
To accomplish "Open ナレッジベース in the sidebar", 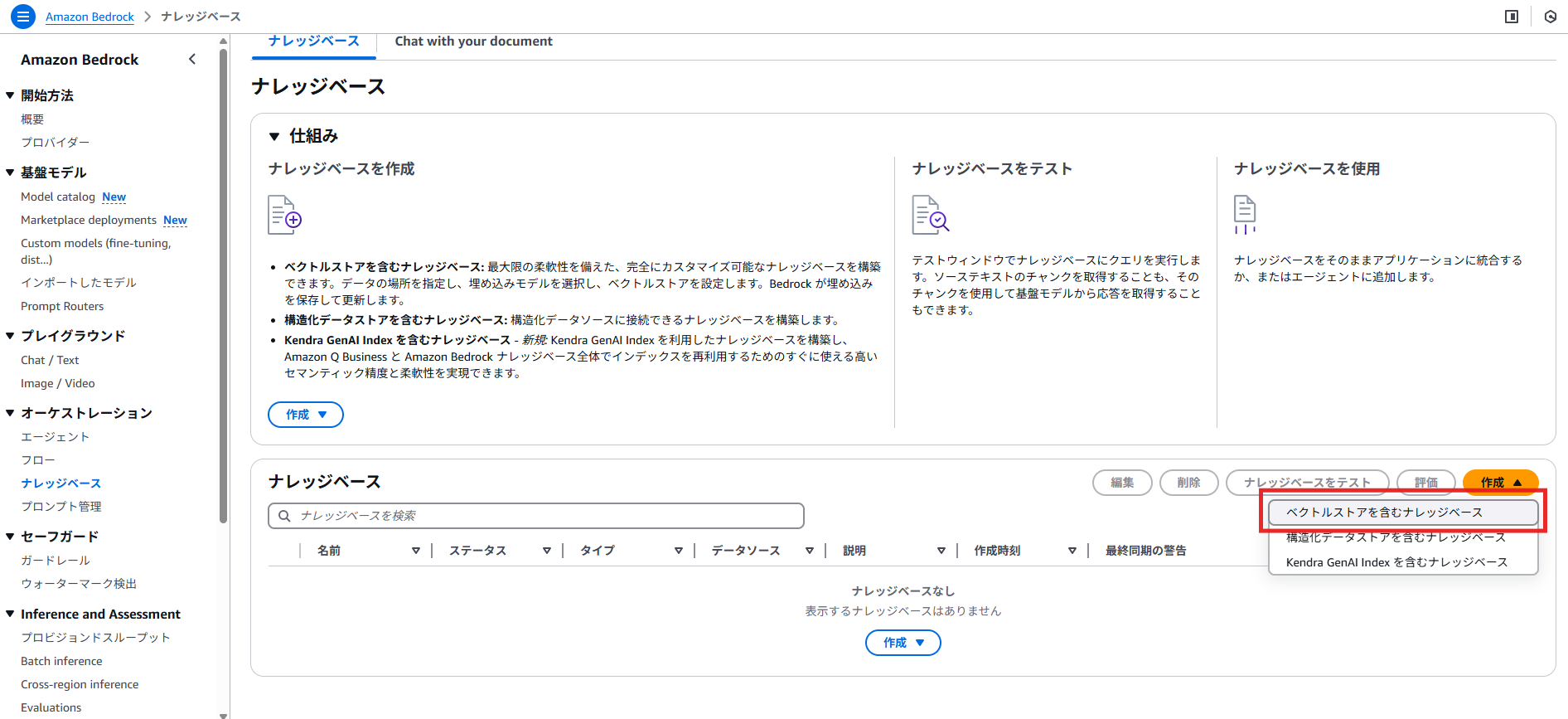I will click(x=61, y=483).
